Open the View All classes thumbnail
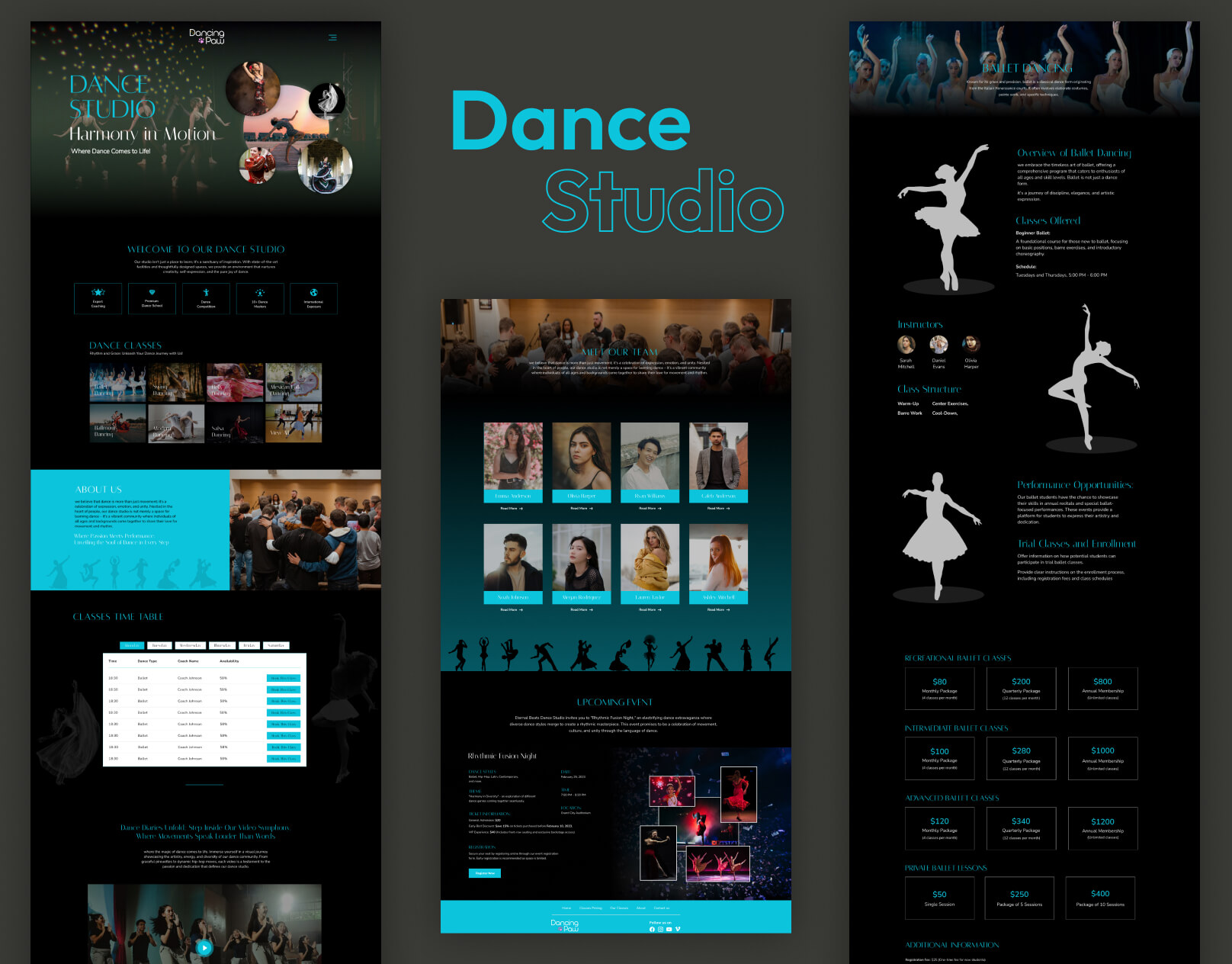 (294, 423)
